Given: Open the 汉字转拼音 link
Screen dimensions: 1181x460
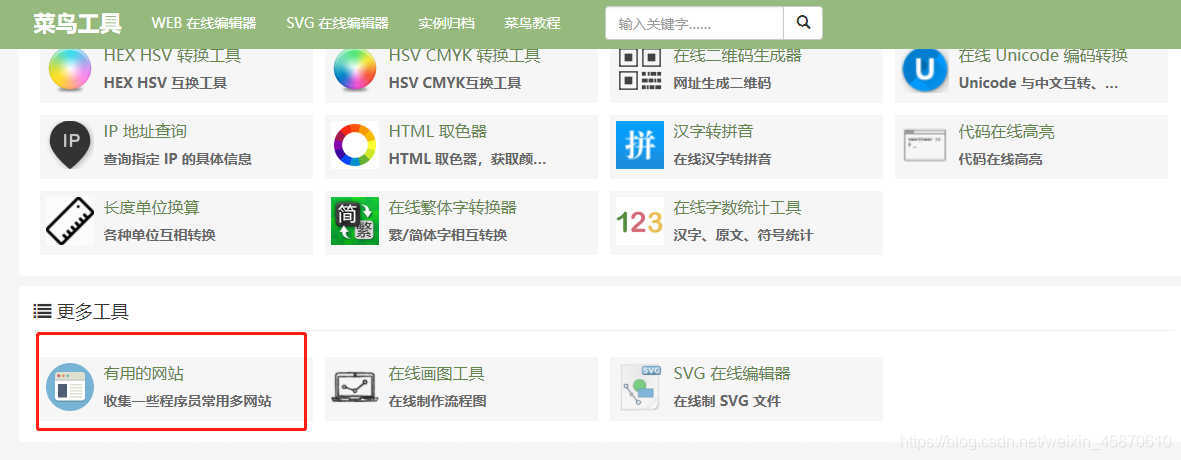Looking at the screenshot, I should 713,132.
